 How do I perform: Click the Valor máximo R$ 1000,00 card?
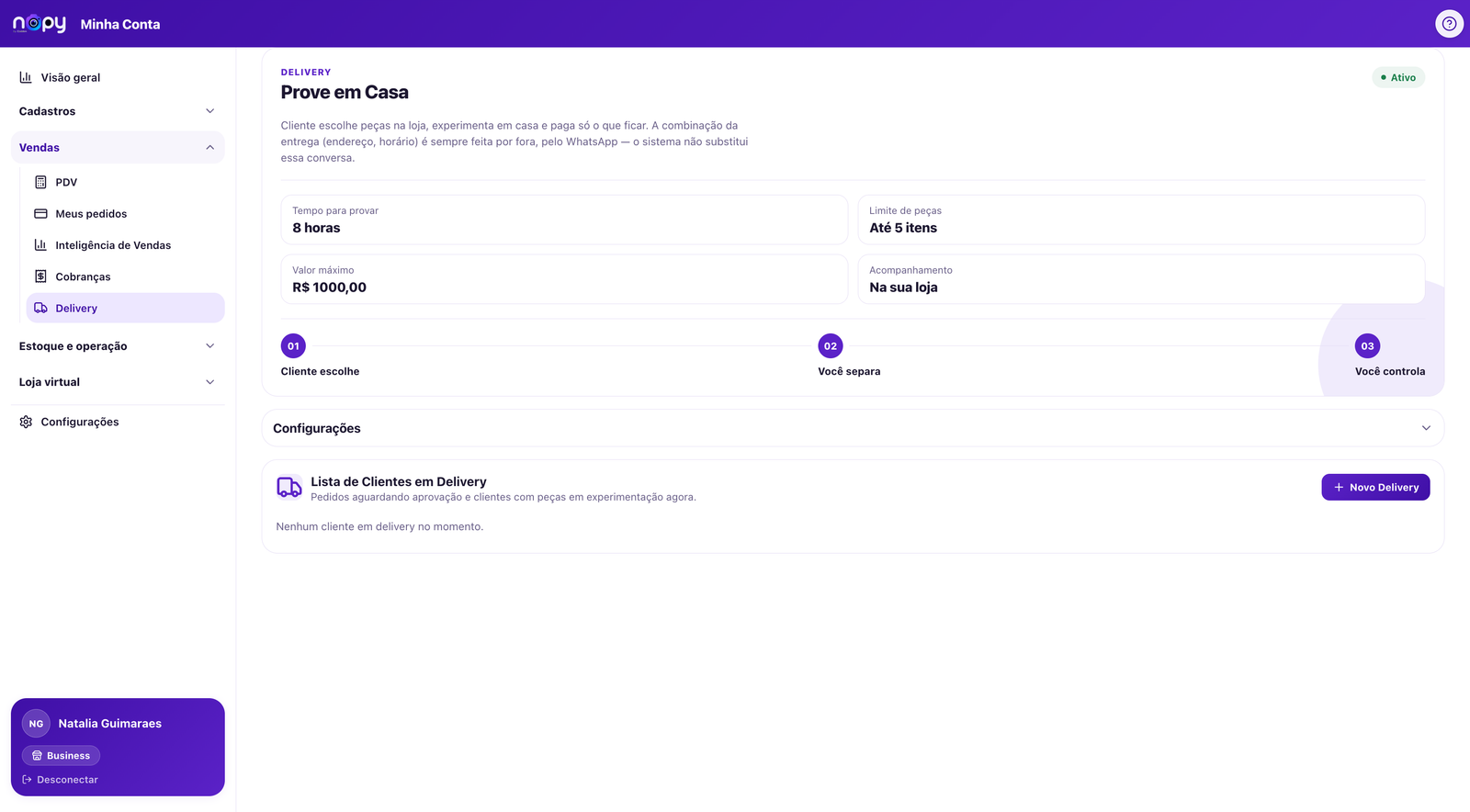pos(564,279)
